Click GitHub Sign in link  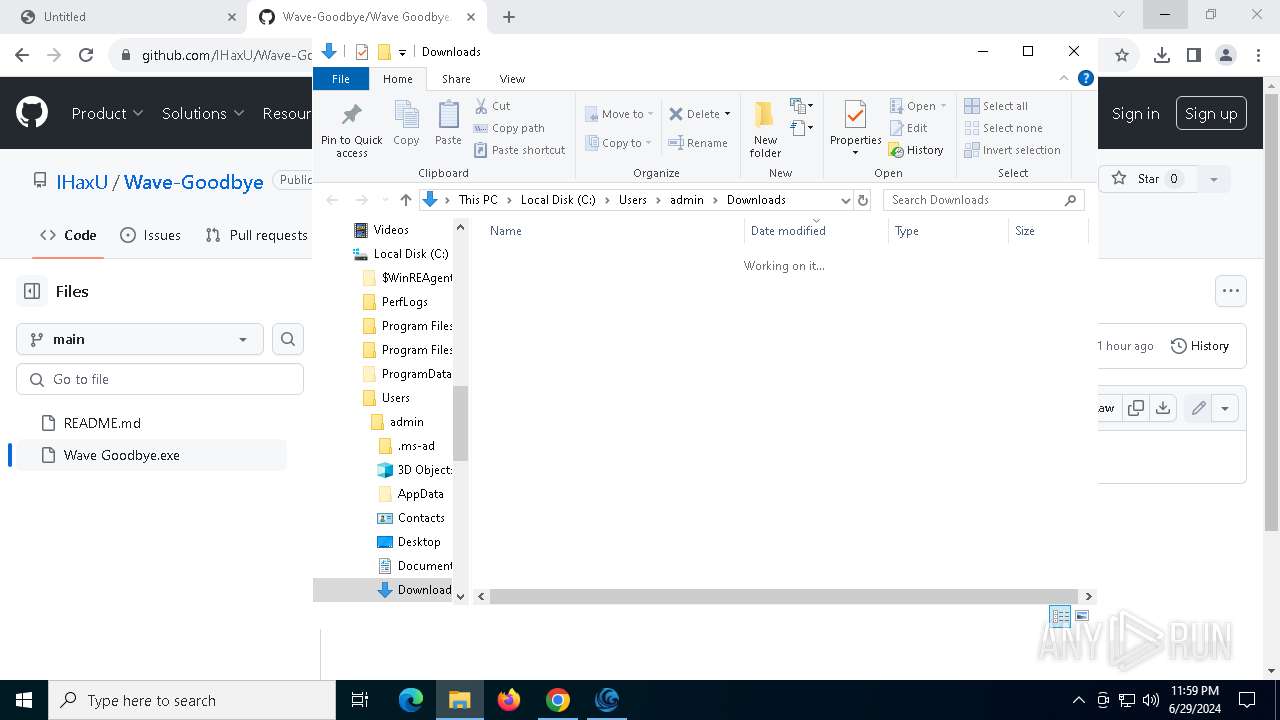click(x=1135, y=114)
